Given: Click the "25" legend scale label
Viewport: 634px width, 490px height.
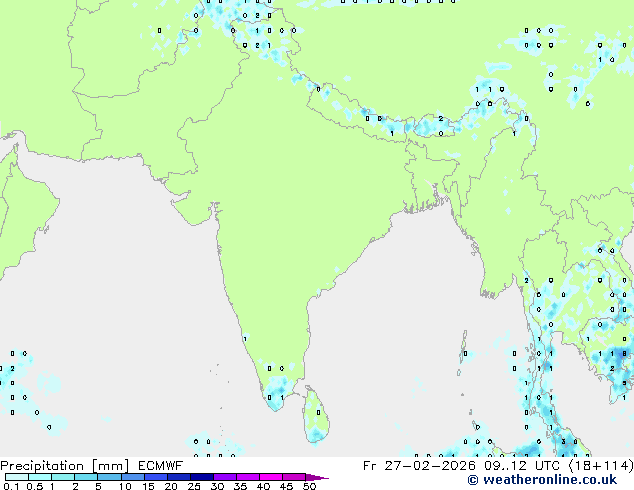Looking at the screenshot, I should 194,486.
